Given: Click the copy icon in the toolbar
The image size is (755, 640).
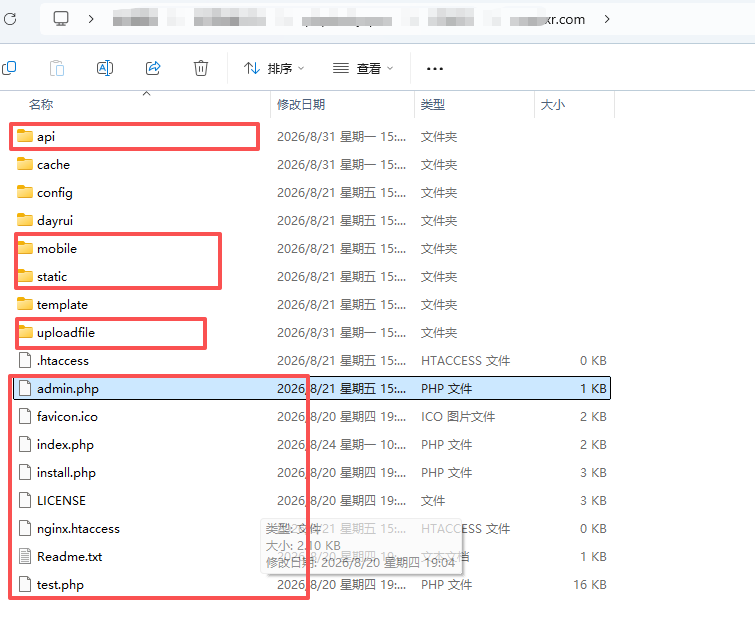Looking at the screenshot, I should pos(9,68).
